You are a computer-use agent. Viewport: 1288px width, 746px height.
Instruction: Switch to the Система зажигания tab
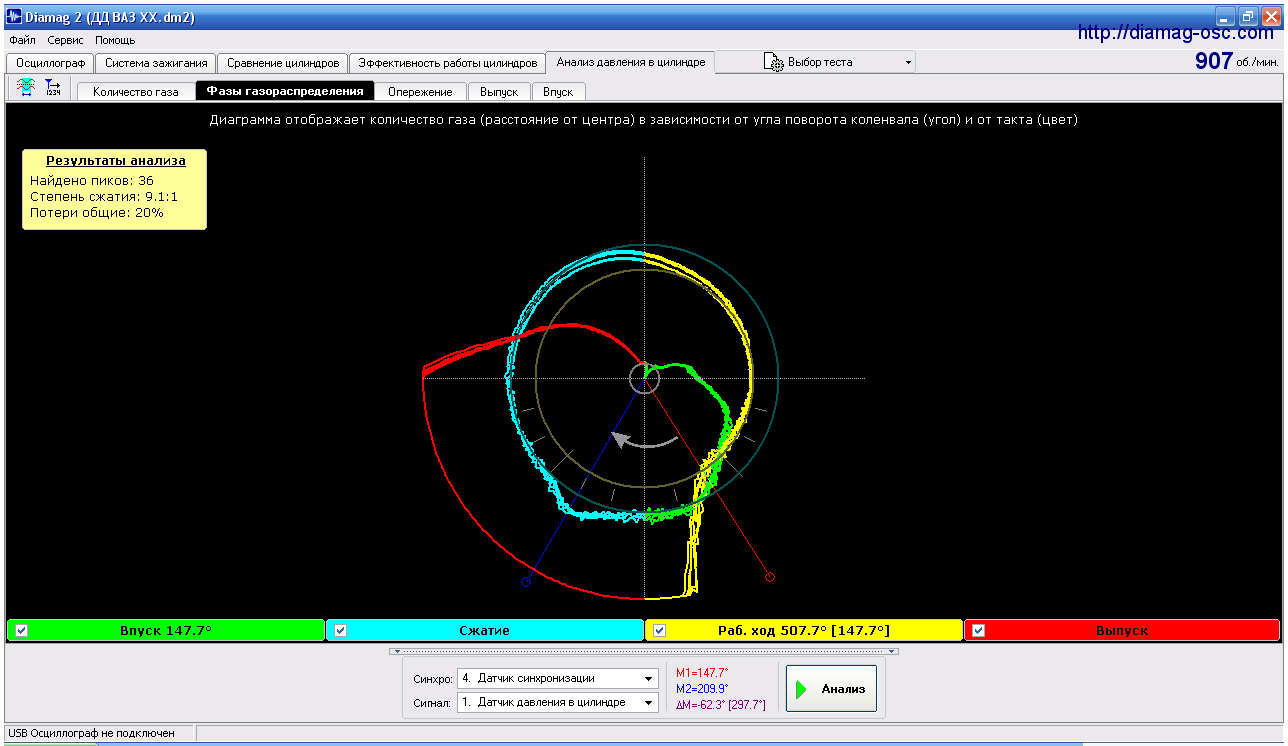156,63
